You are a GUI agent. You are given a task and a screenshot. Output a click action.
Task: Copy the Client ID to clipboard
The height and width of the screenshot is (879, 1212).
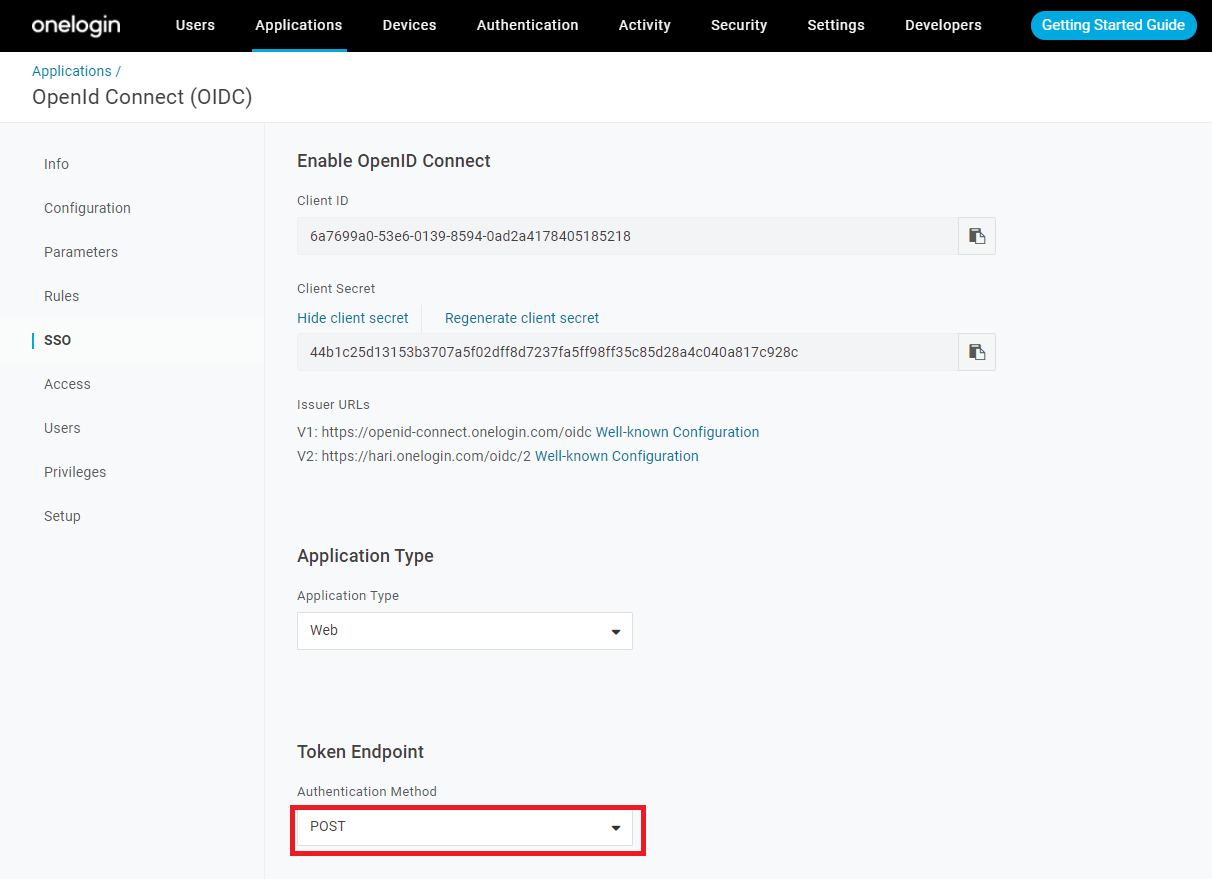coord(977,236)
